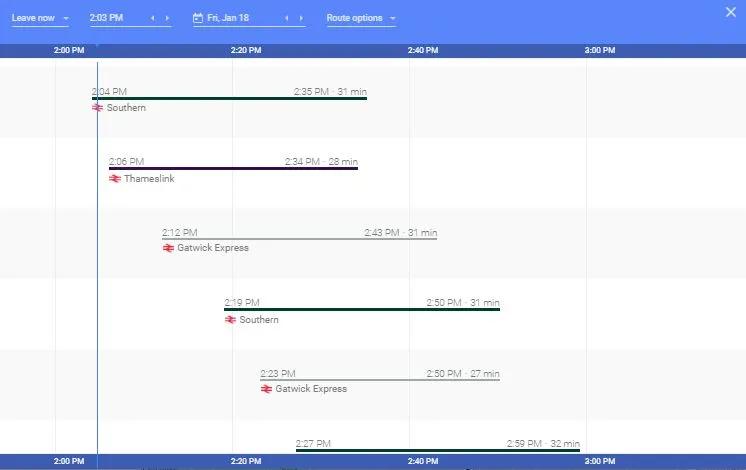Go to next day with right arrow
The width and height of the screenshot is (746, 470).
pyautogui.click(x=301, y=18)
